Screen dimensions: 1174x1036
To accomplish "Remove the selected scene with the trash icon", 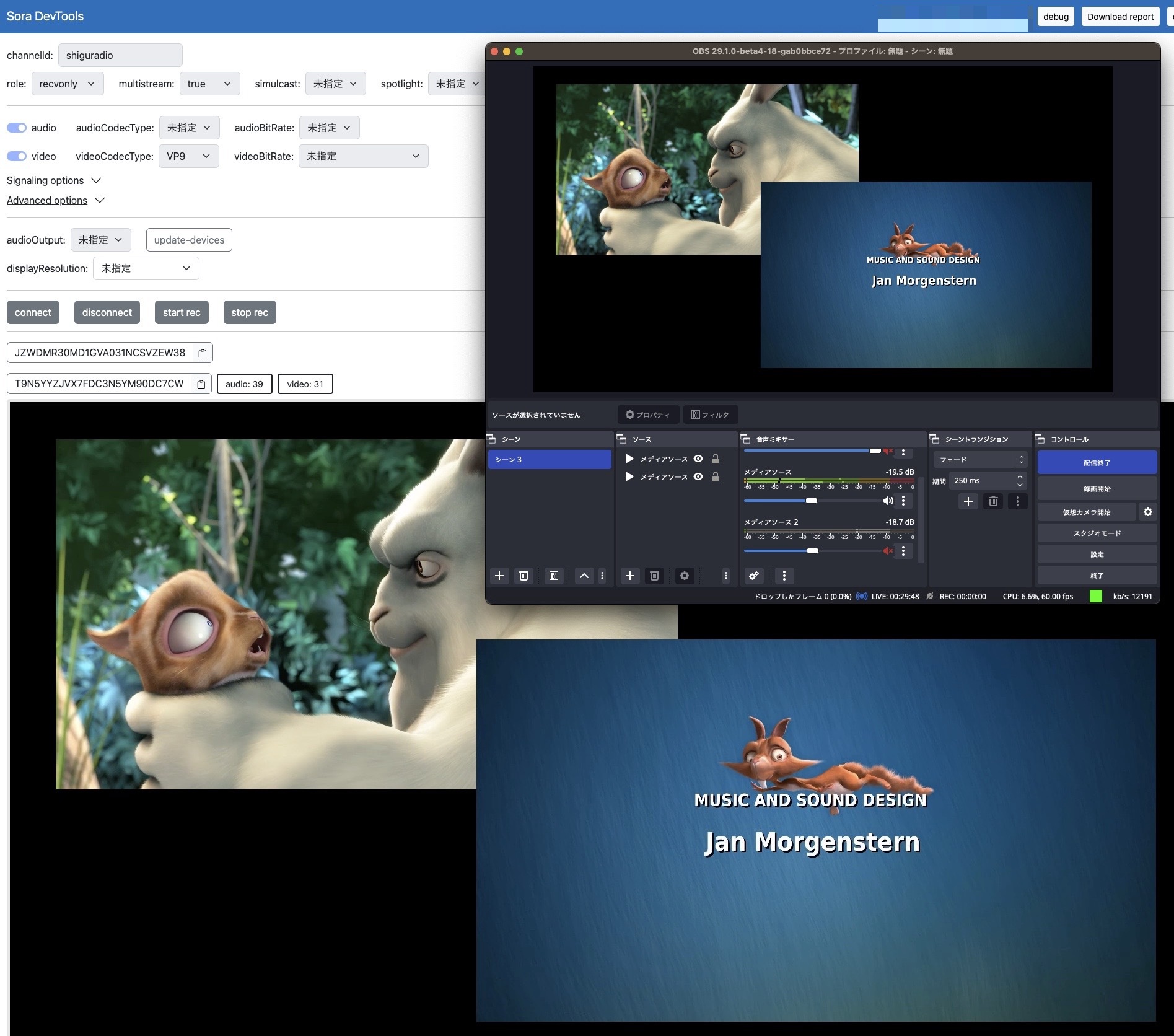I will [523, 576].
